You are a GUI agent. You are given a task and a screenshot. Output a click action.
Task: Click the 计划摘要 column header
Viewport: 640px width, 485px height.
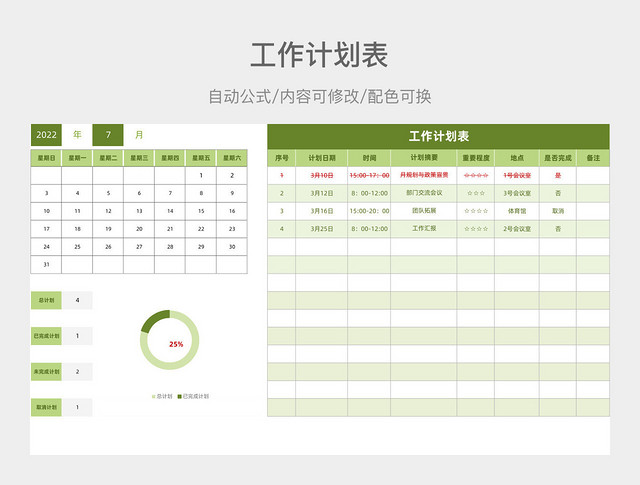(x=424, y=158)
